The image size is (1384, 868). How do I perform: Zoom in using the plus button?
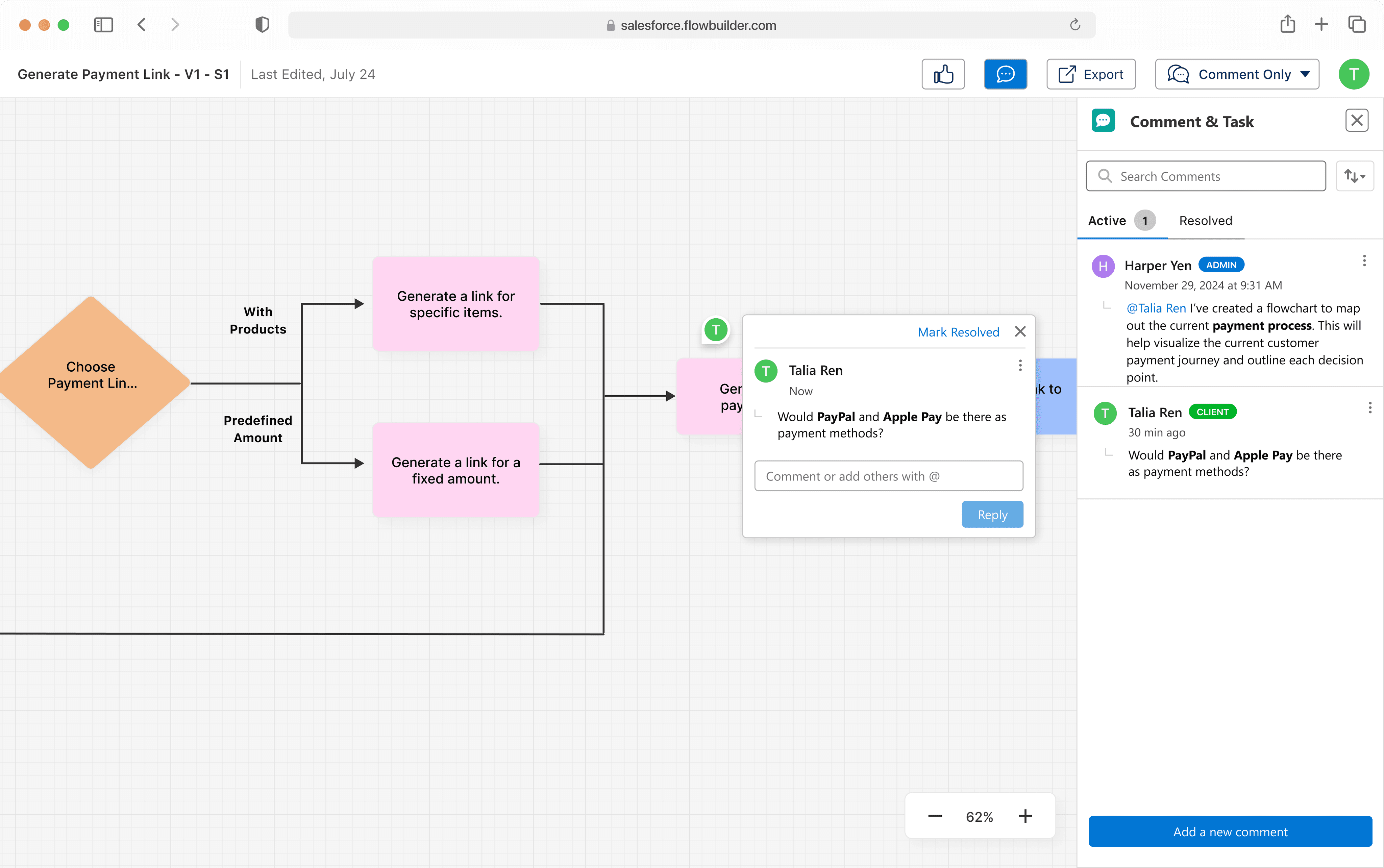coord(1025,816)
